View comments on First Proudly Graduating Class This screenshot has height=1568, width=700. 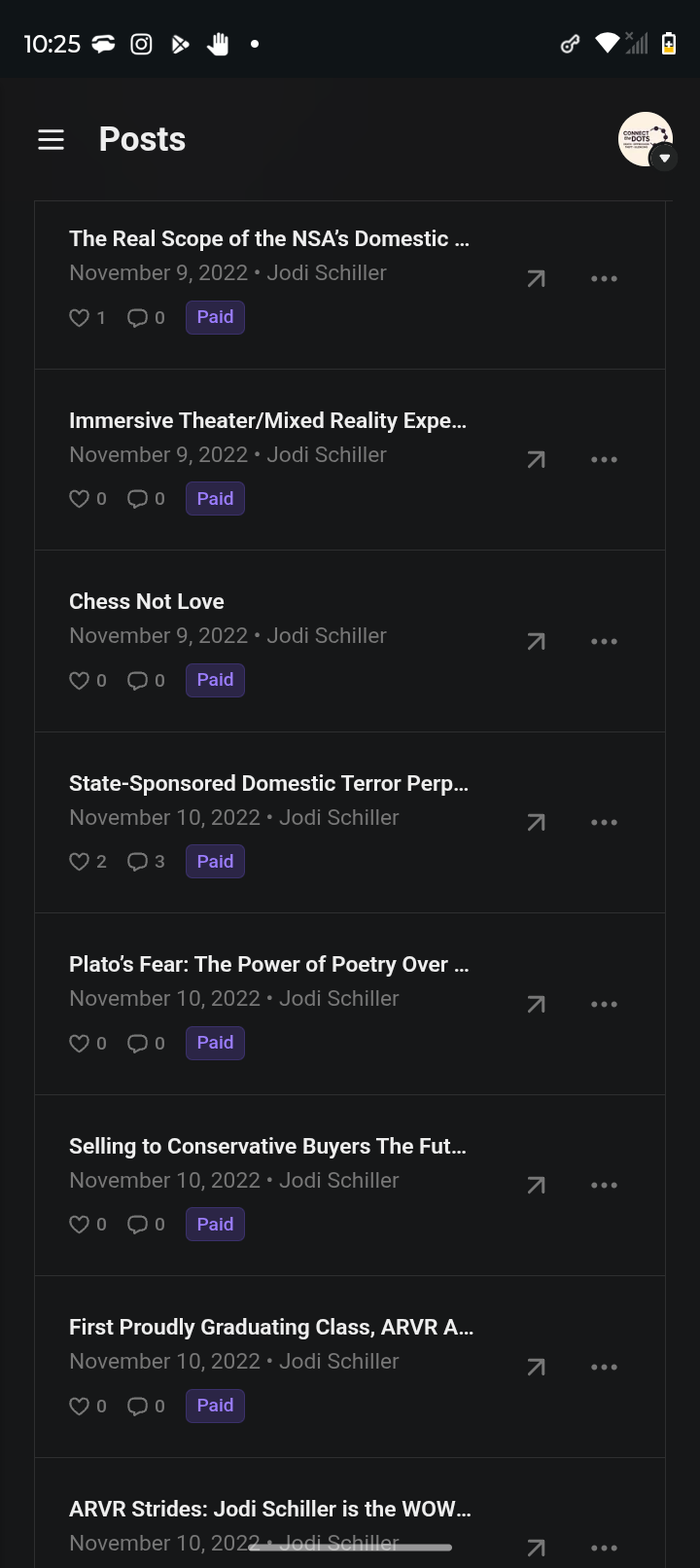[138, 1407]
